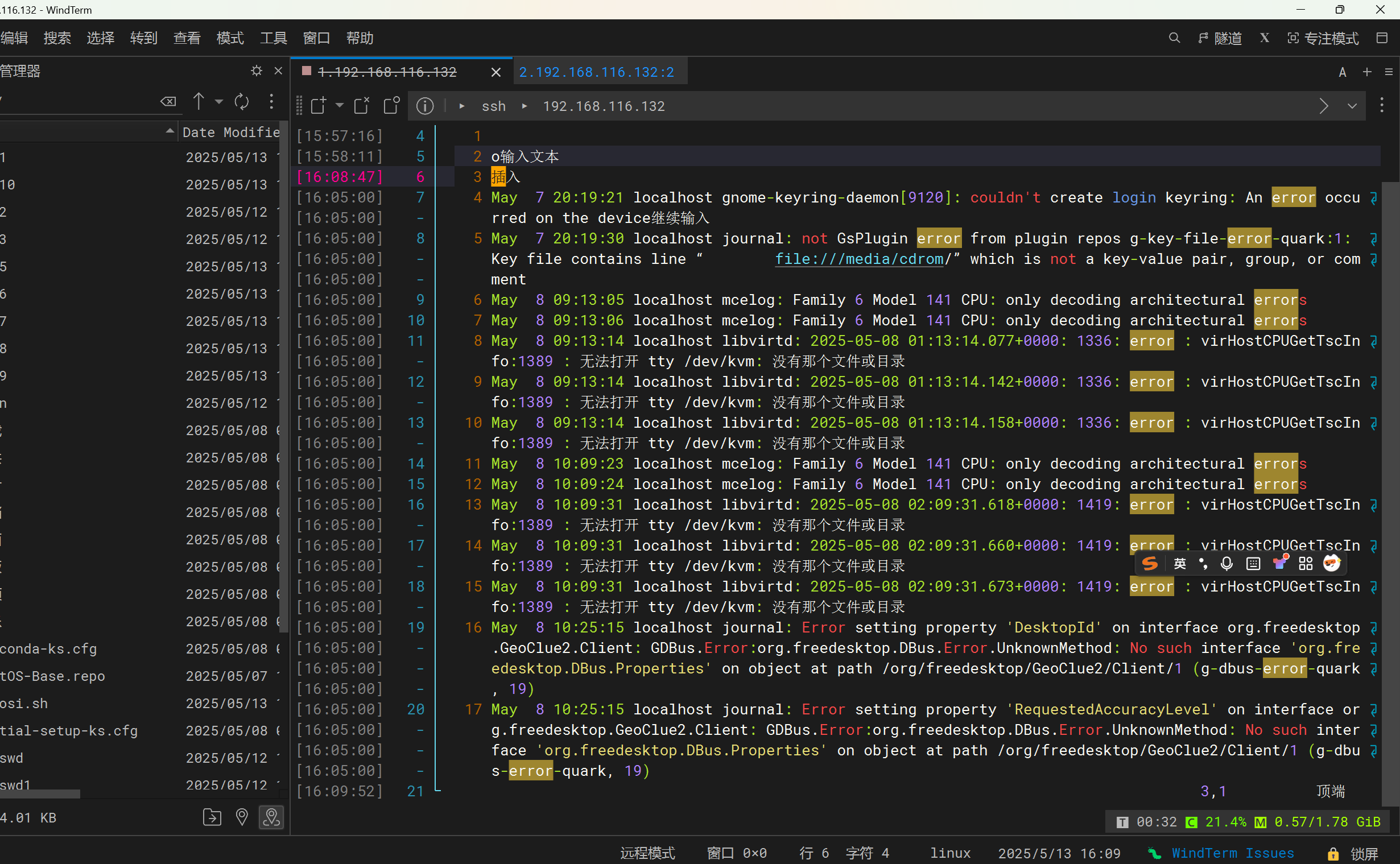
Task: Toggle 专注模式 focus mode
Action: (1323, 38)
